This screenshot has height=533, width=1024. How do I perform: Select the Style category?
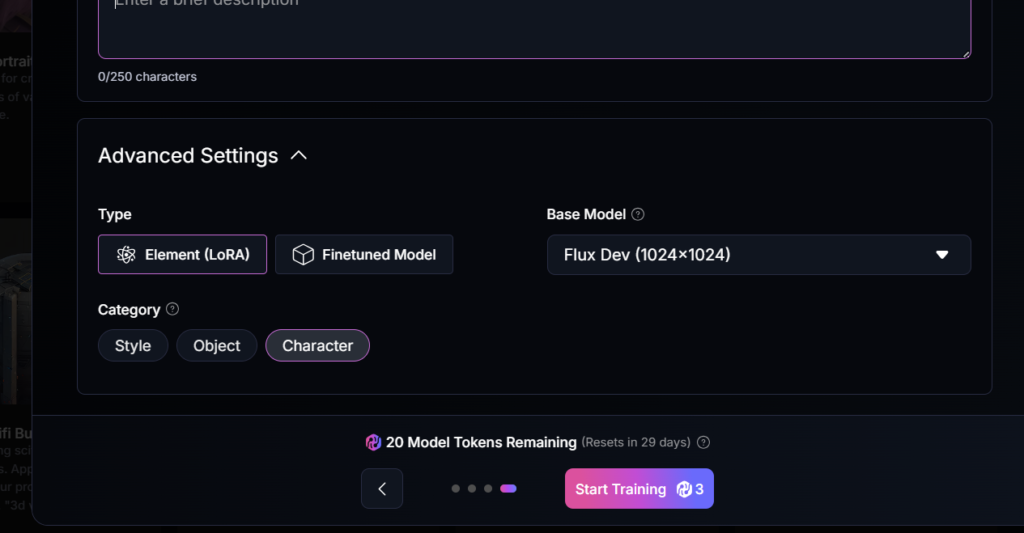pyautogui.click(x=133, y=346)
